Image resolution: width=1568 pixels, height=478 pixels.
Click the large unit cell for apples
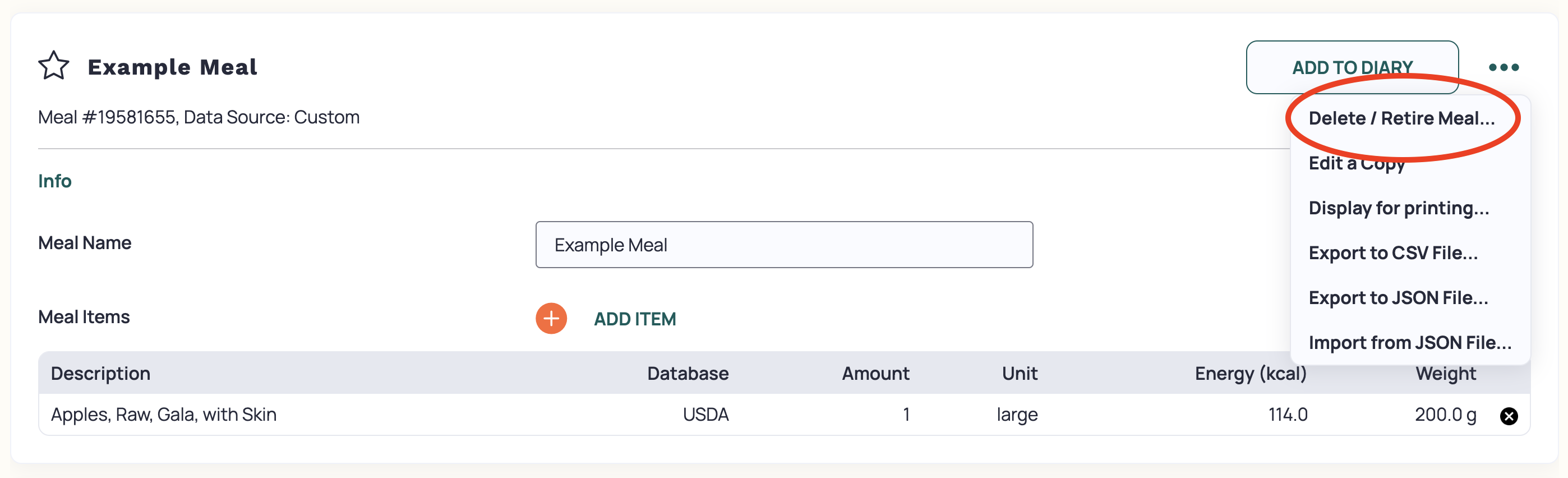point(1017,415)
